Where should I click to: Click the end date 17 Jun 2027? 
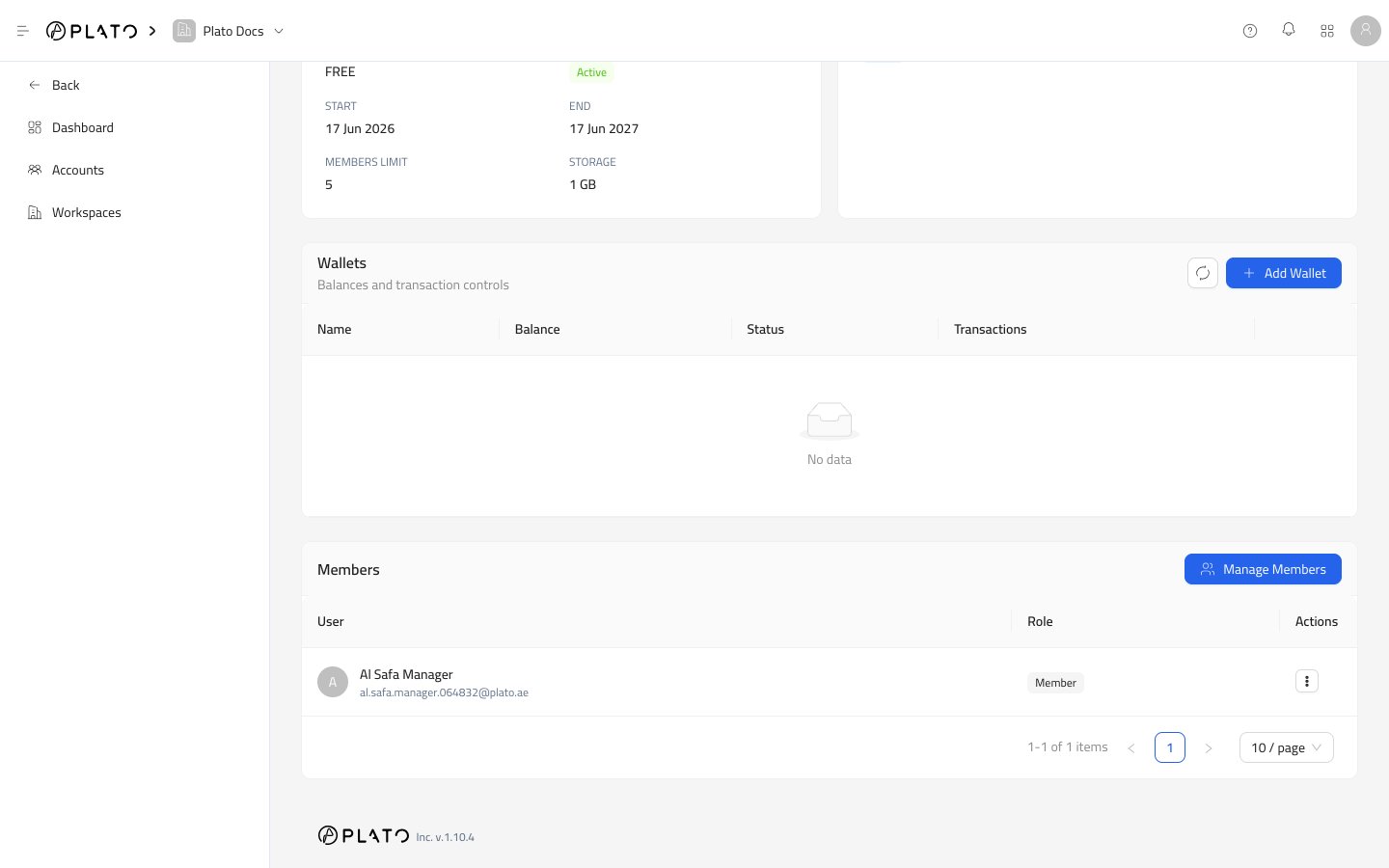pyautogui.click(x=604, y=128)
